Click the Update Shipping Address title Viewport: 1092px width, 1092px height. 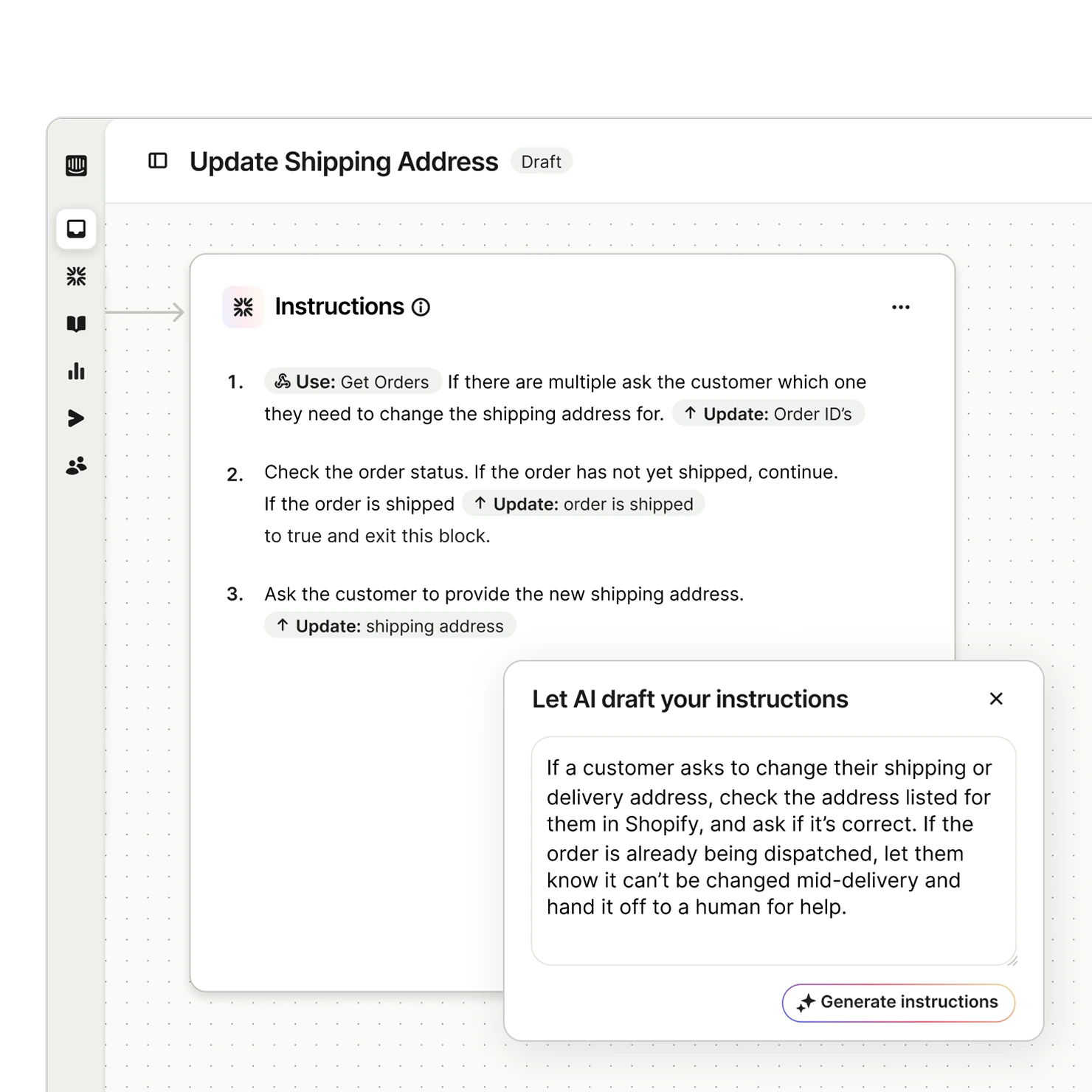tap(343, 162)
